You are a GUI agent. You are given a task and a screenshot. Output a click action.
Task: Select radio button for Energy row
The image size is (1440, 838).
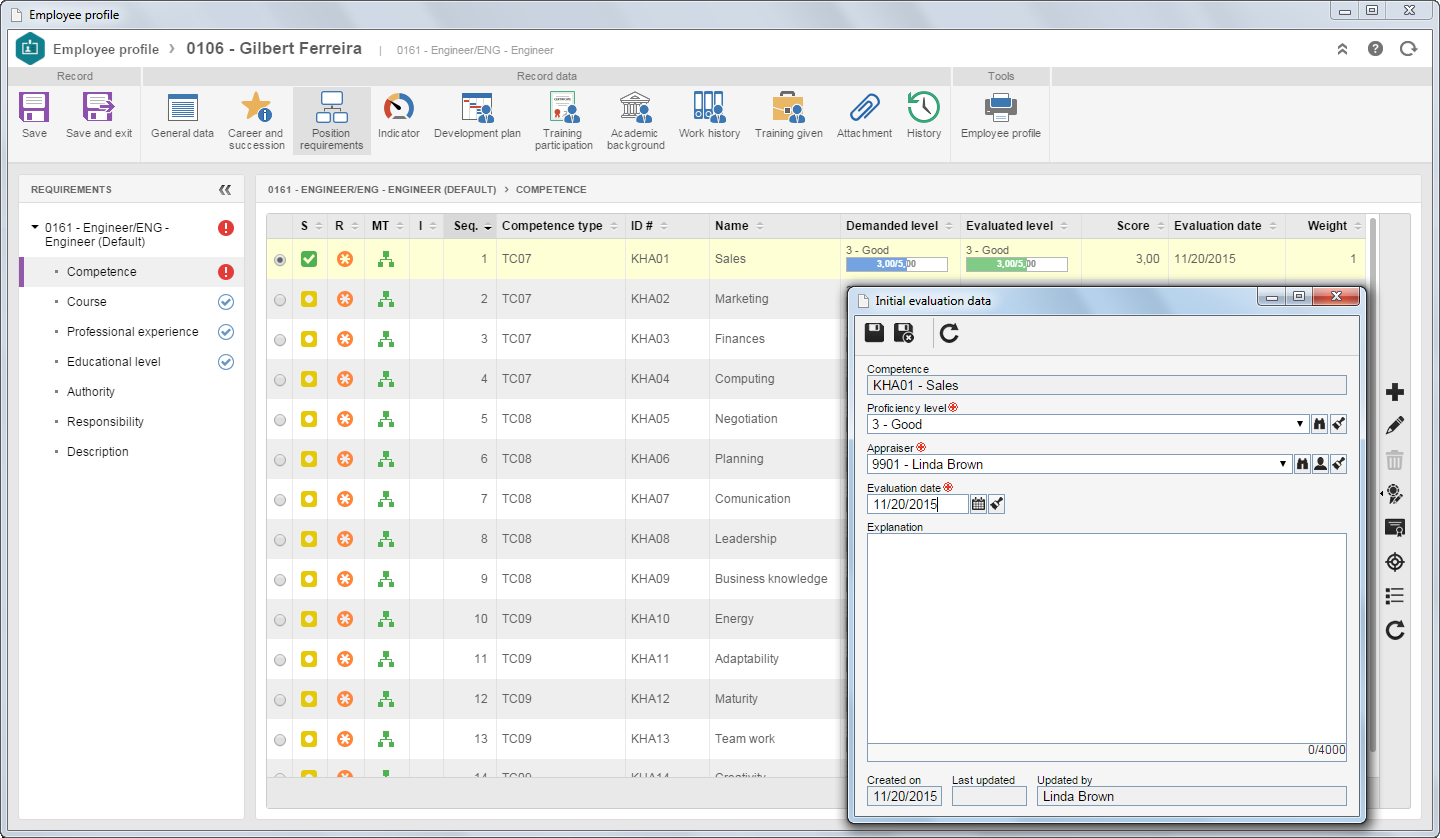coord(279,619)
